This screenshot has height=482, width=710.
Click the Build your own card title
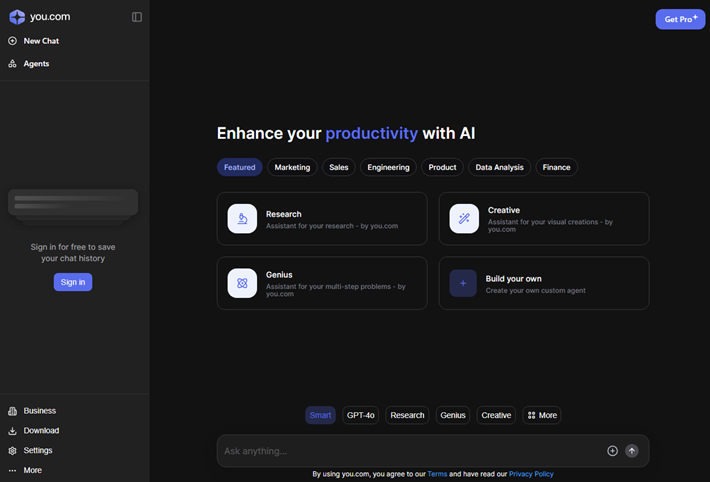point(513,279)
